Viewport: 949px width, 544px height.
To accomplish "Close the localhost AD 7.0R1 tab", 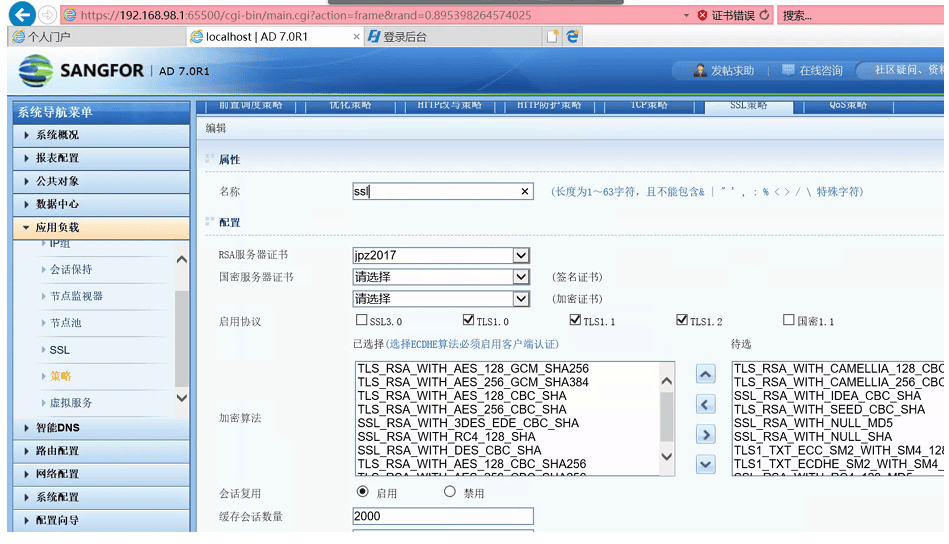I will (x=356, y=37).
